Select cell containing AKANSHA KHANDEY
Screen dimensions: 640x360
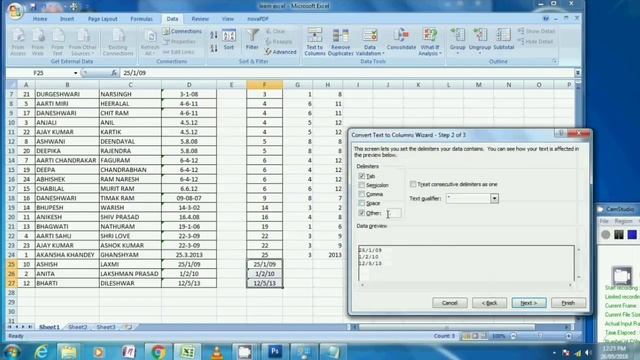tap(67, 255)
